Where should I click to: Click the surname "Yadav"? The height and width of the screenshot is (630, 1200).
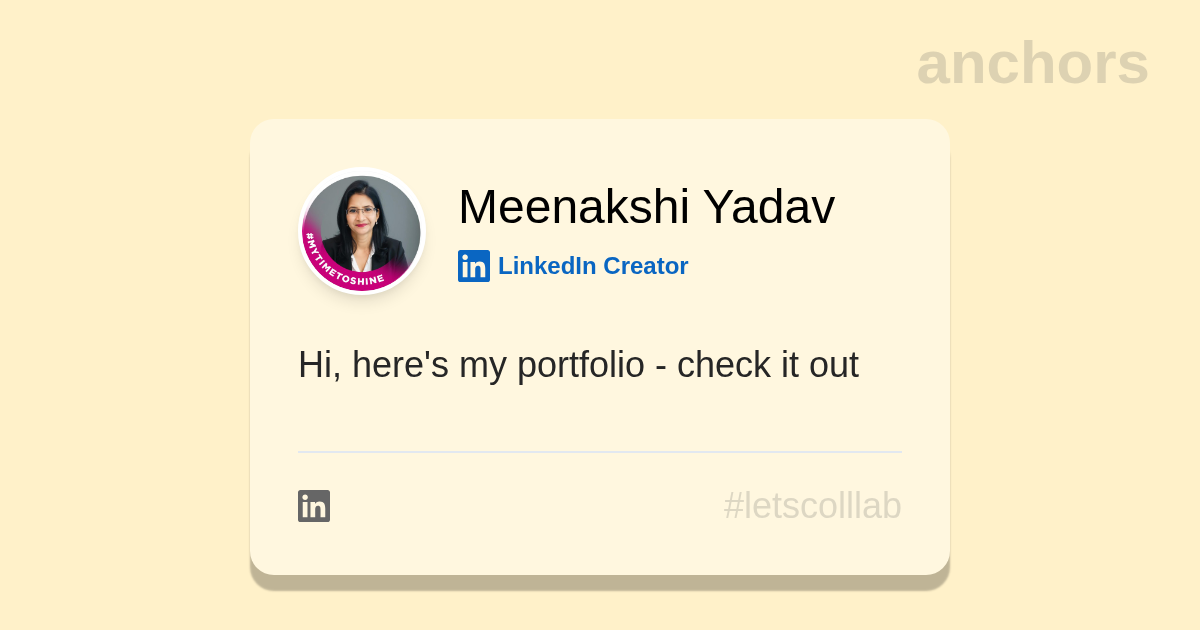[768, 207]
